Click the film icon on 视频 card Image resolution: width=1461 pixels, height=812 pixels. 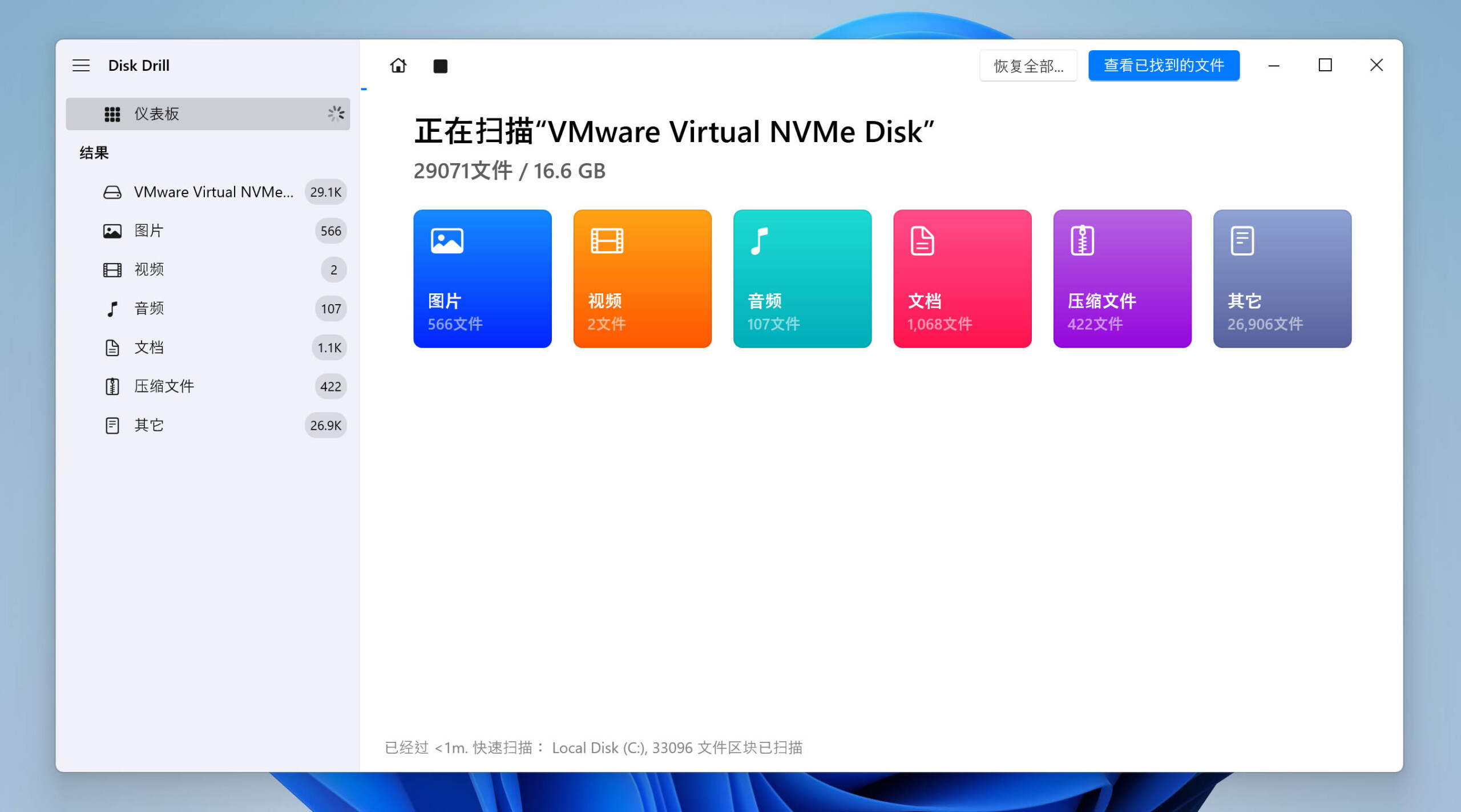(x=607, y=241)
